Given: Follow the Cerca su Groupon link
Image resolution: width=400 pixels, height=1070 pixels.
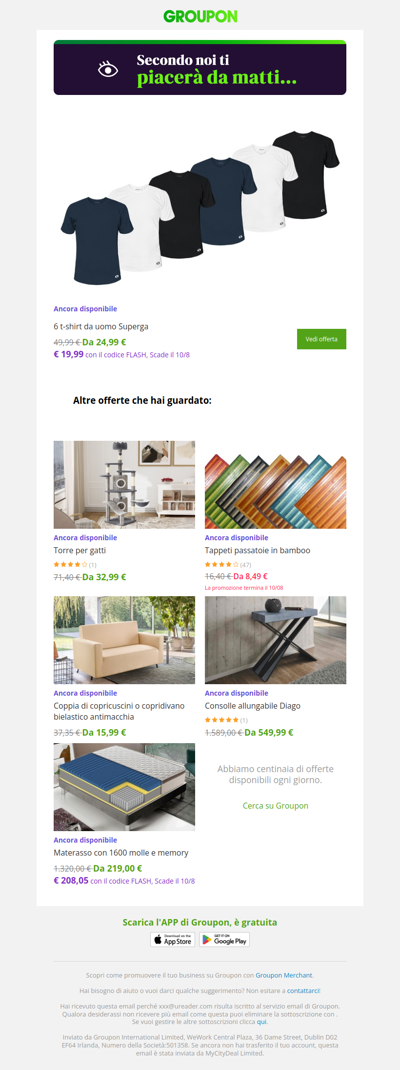Looking at the screenshot, I should tap(275, 806).
